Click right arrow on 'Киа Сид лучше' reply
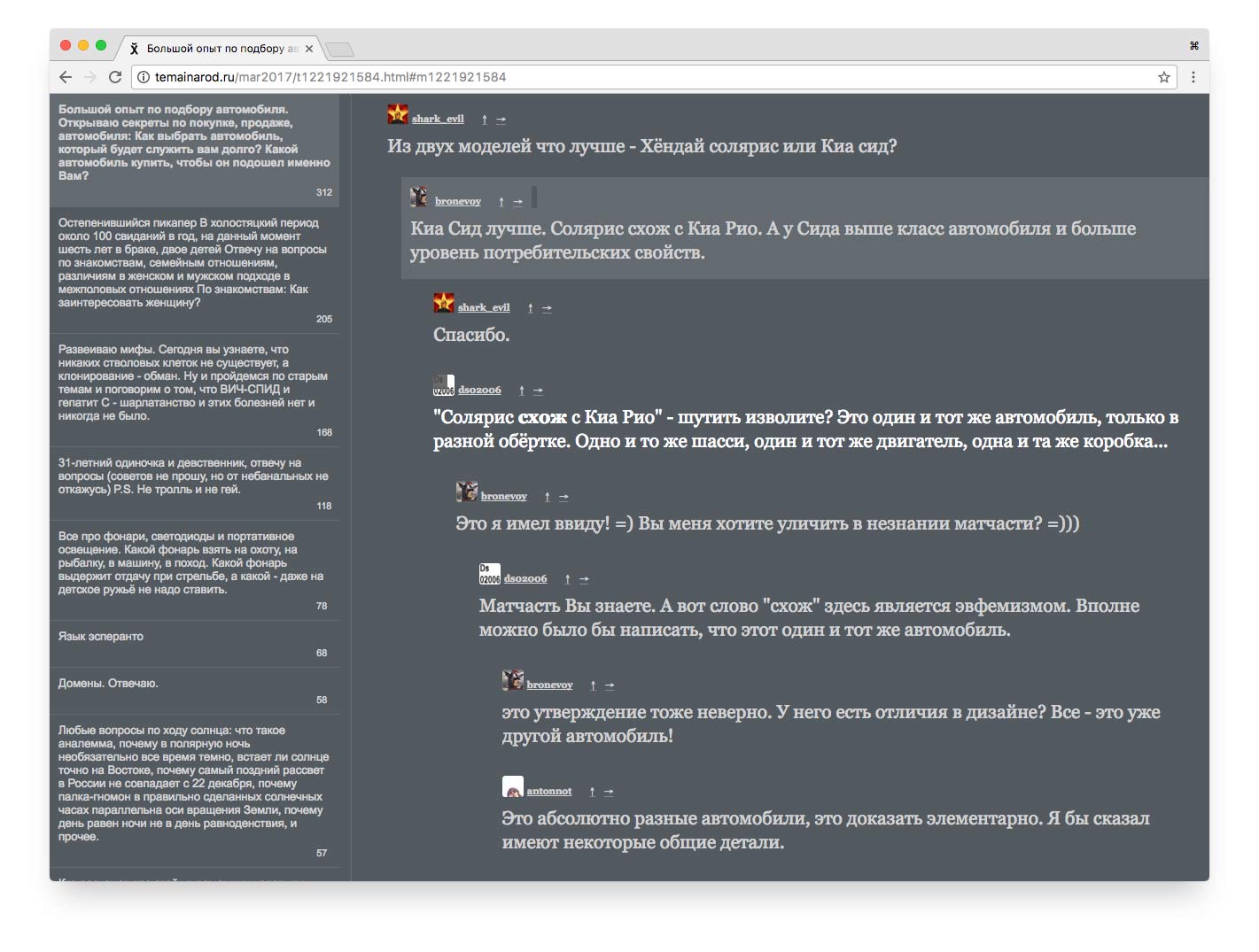Image resolution: width=1259 pixels, height=952 pixels. (517, 201)
